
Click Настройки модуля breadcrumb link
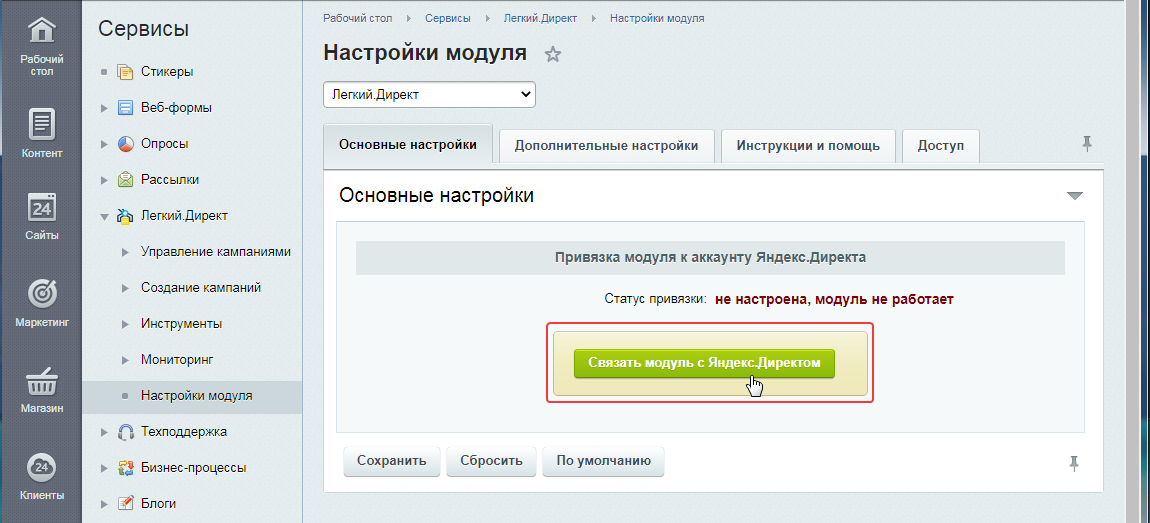(x=657, y=18)
